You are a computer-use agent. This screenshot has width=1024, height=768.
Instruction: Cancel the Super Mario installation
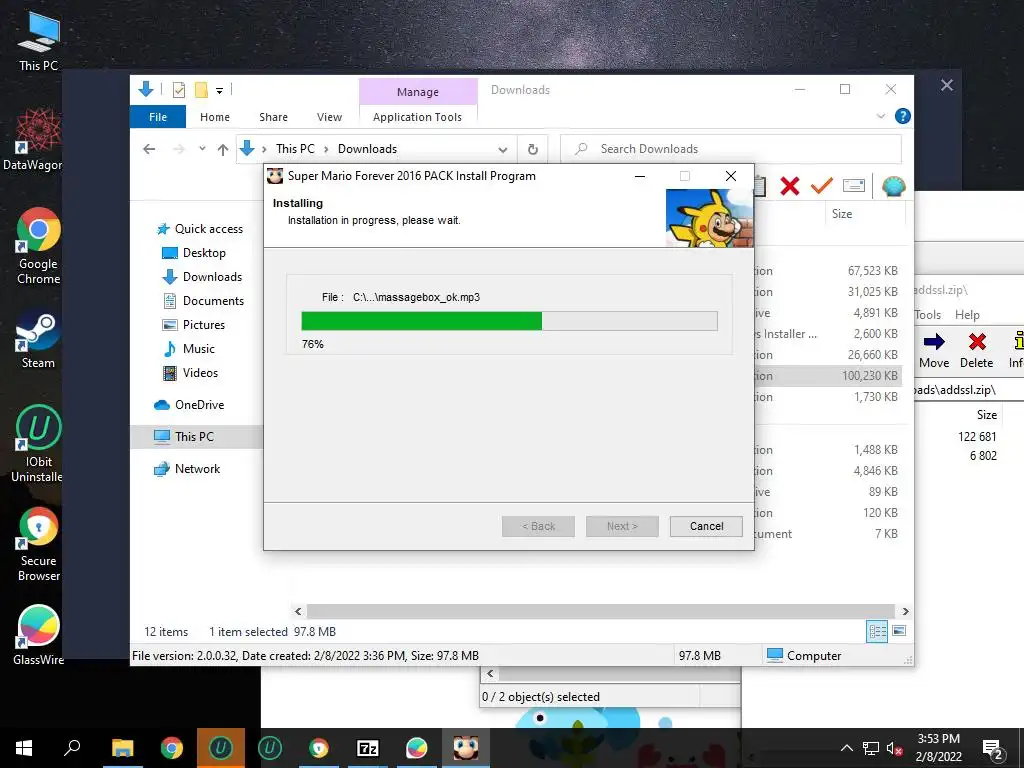706,526
